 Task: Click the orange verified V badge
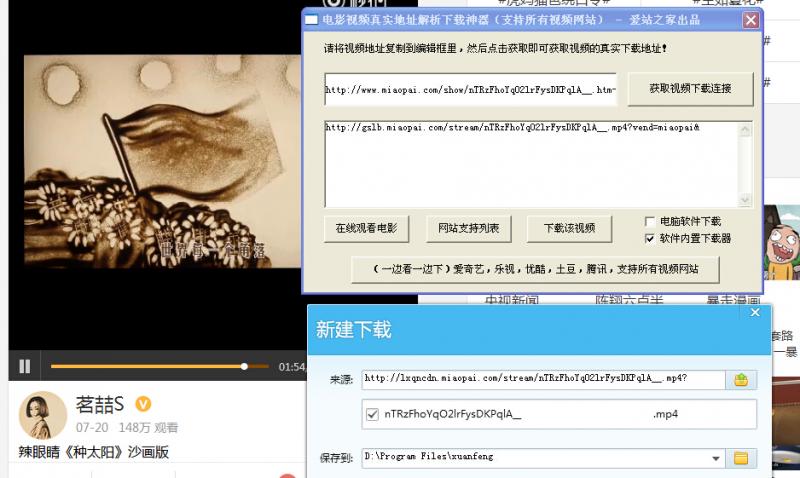[x=143, y=404]
